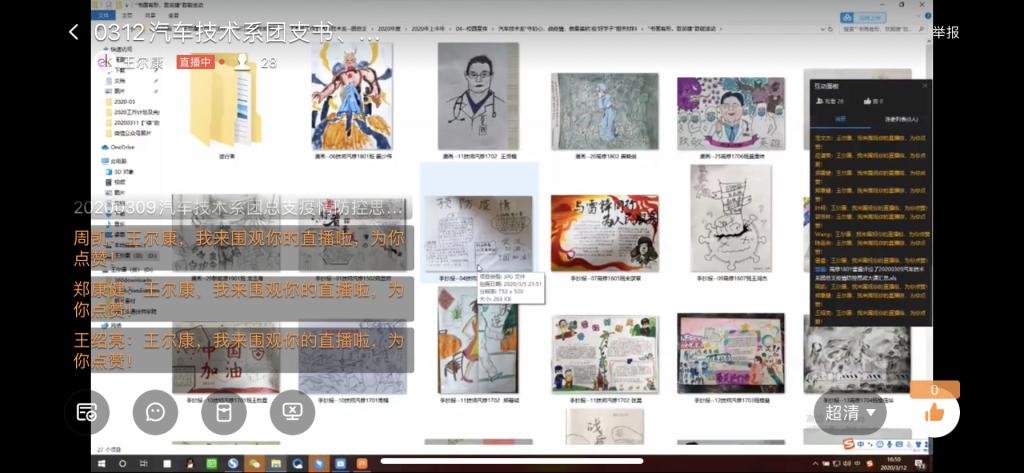Tap the 直播中 live status badge
The height and width of the screenshot is (473, 1024).
[197, 62]
